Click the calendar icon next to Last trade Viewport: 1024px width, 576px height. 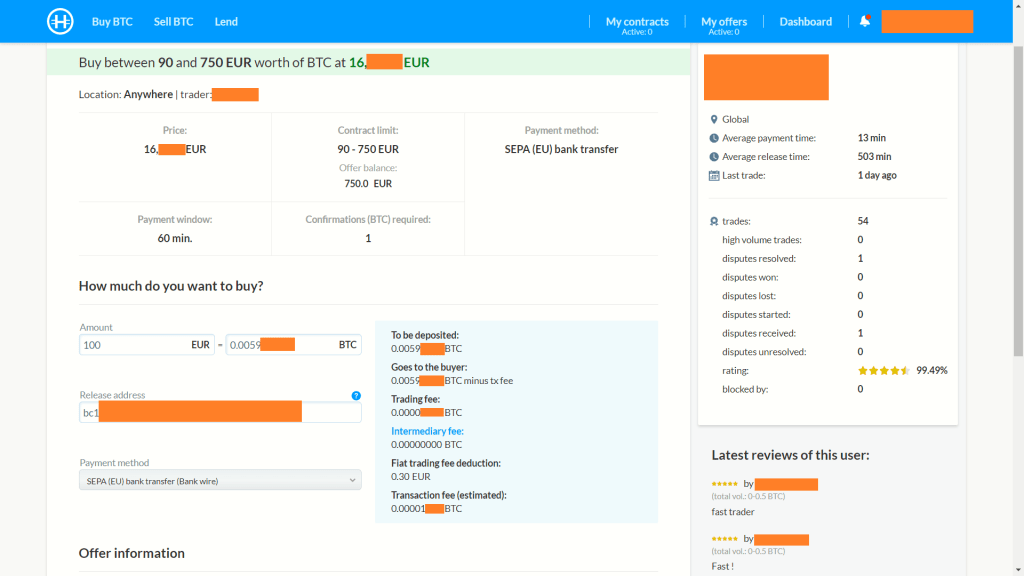[x=713, y=176]
